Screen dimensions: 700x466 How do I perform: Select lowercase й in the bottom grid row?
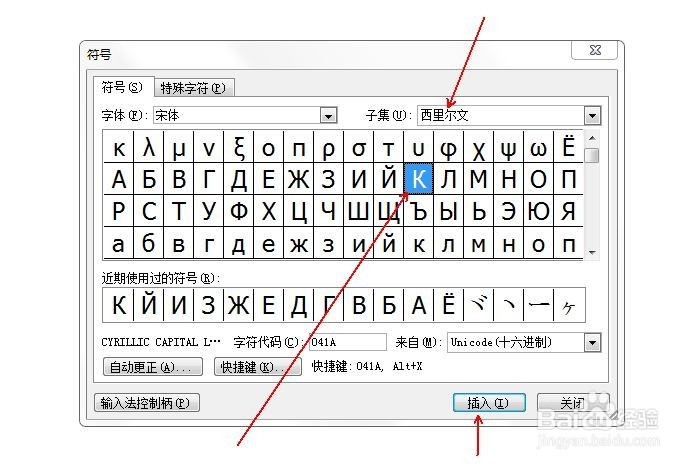tap(388, 243)
